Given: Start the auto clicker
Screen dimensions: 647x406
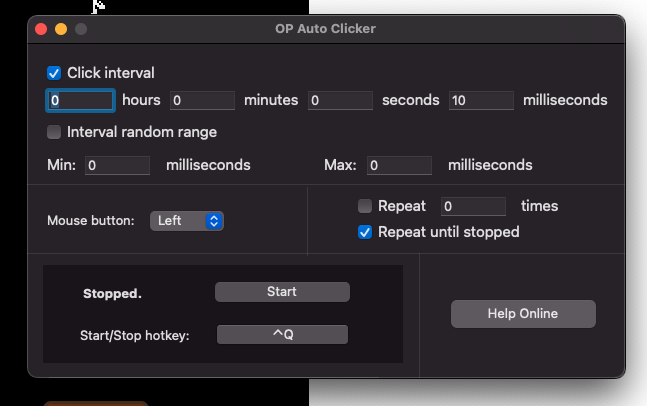Looking at the screenshot, I should (x=282, y=292).
